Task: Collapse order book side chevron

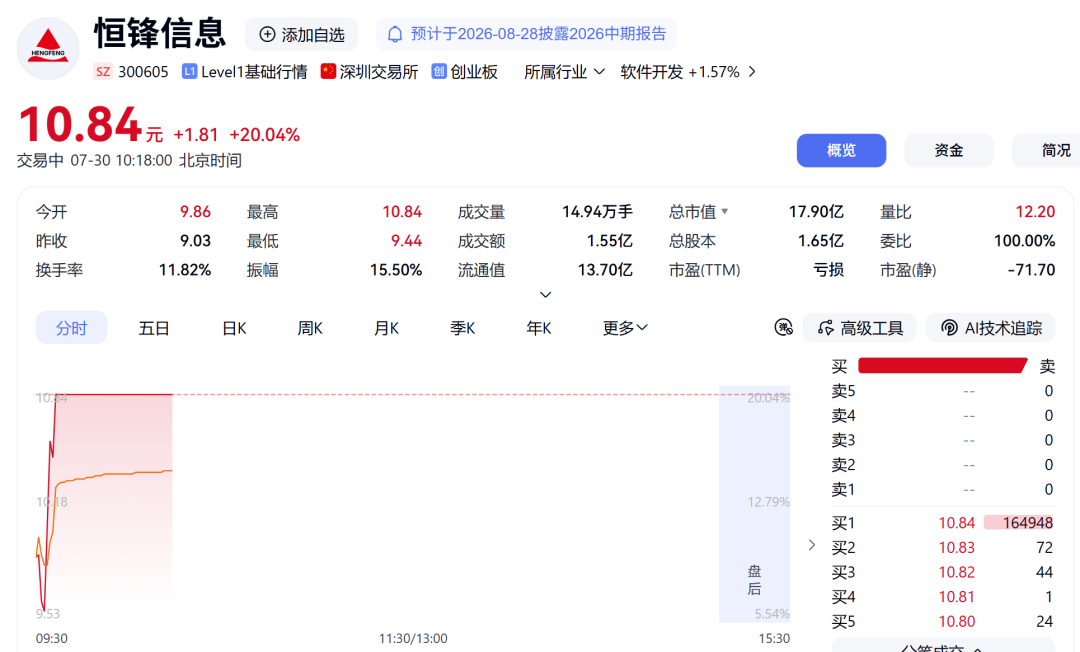Action: (x=812, y=545)
